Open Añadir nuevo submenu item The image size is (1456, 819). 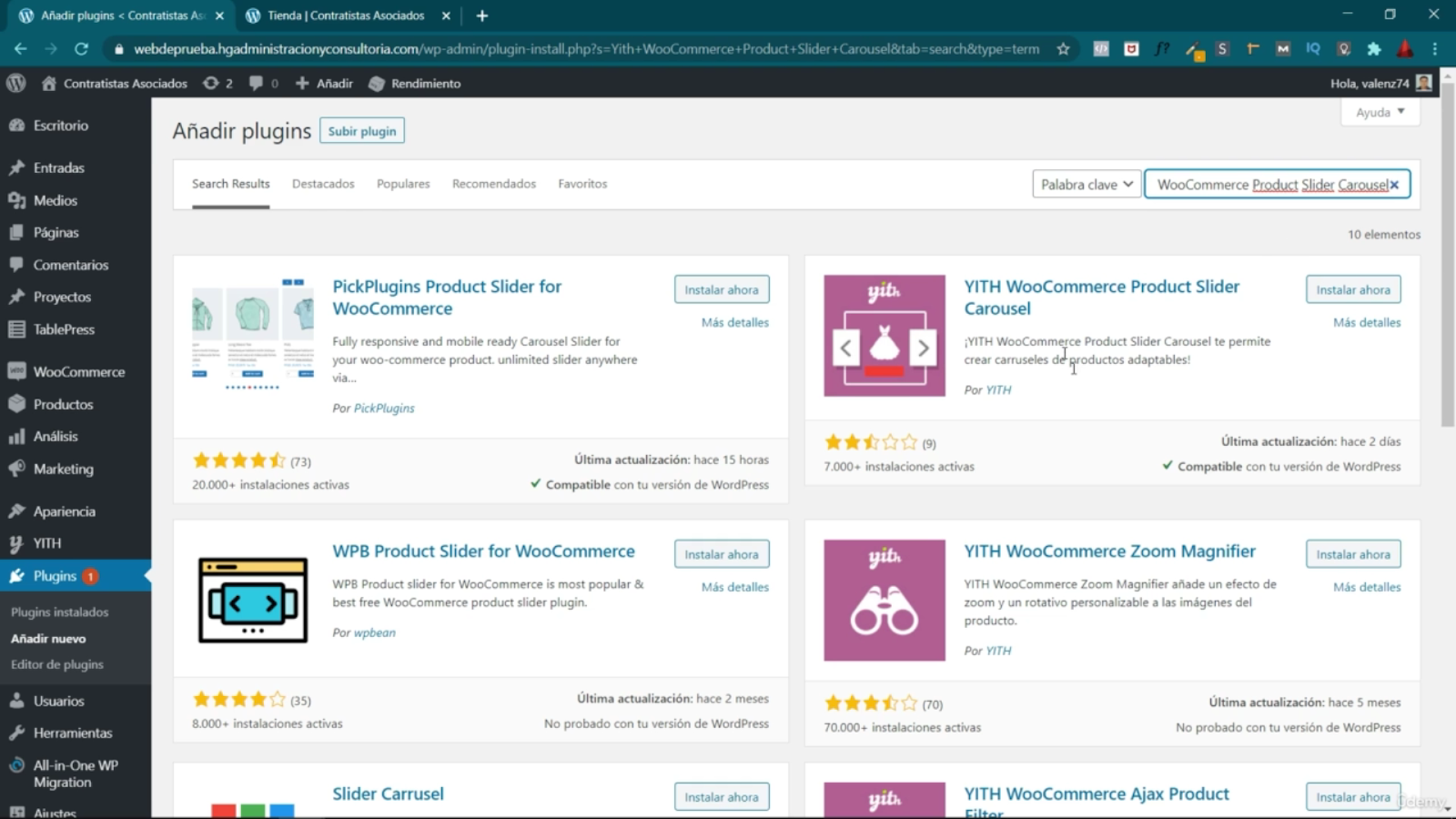pos(48,639)
